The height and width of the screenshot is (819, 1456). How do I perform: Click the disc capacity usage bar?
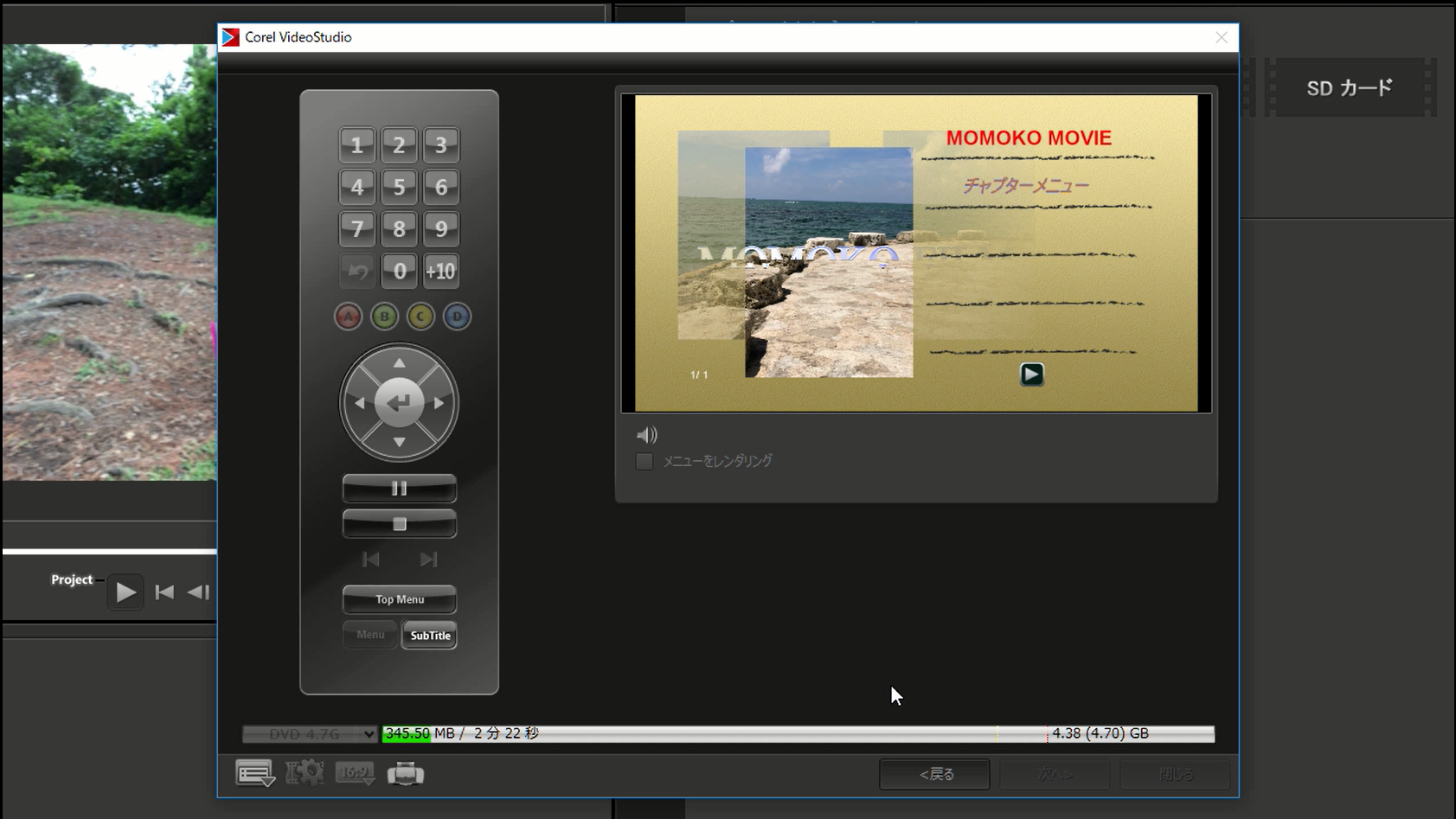798,734
